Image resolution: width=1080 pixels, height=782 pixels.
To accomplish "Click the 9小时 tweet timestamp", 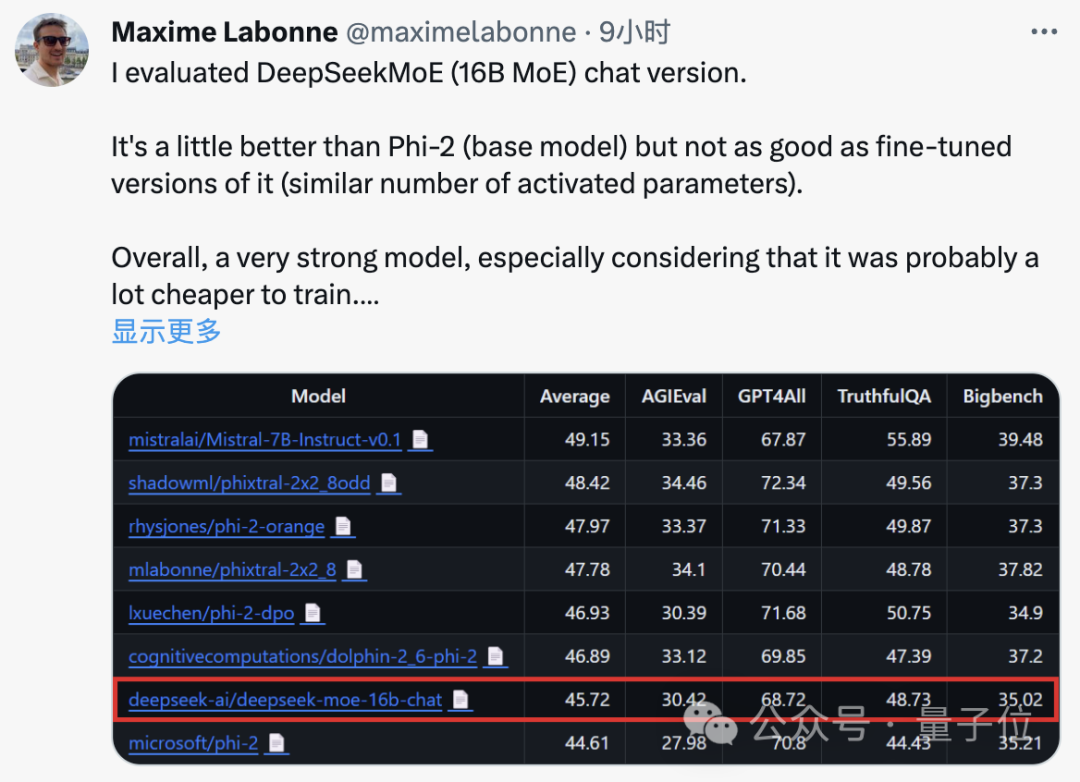I will 634,32.
